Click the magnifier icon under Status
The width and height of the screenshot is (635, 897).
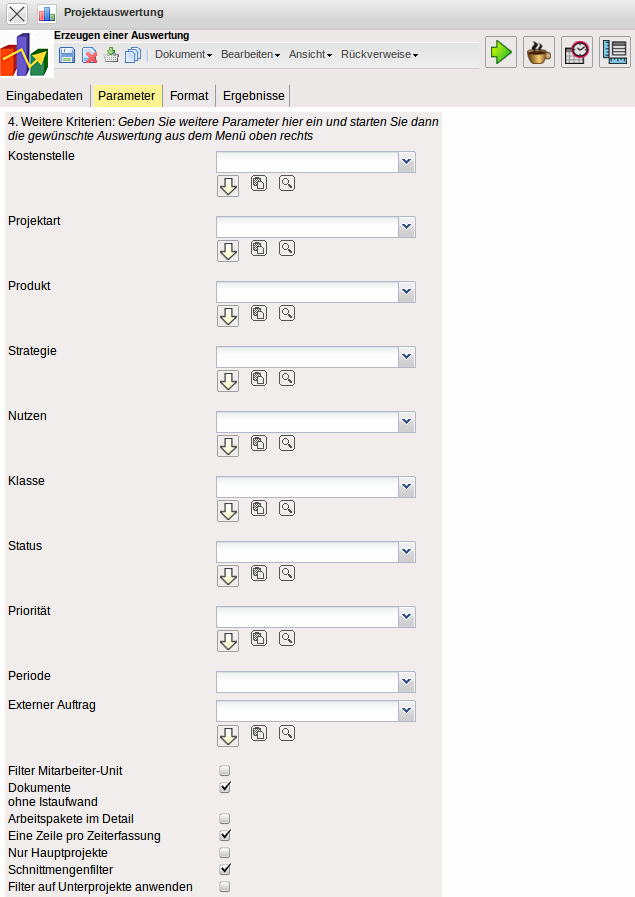tap(287, 573)
